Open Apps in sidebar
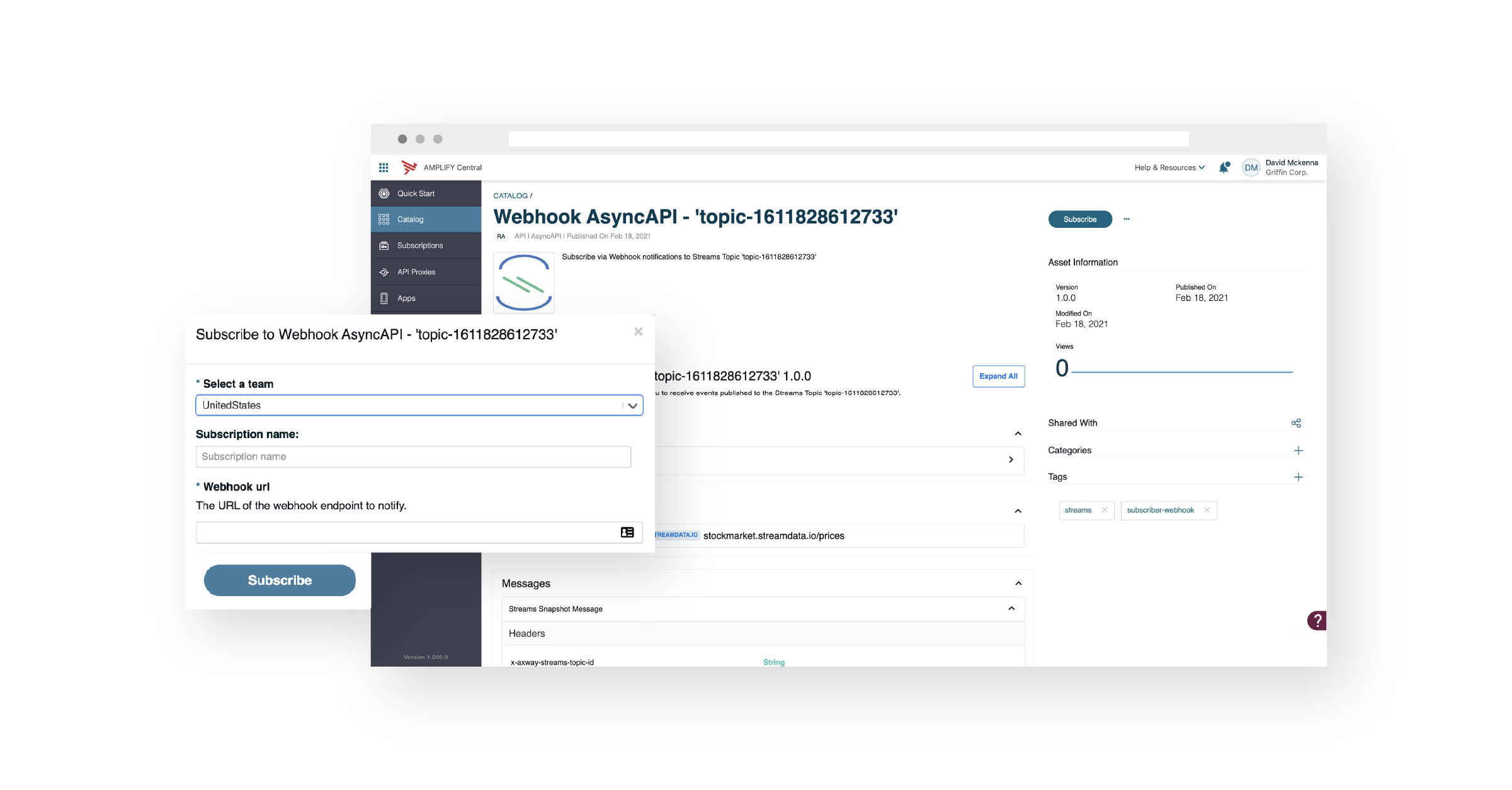The height and width of the screenshot is (790, 1512). 426,298
